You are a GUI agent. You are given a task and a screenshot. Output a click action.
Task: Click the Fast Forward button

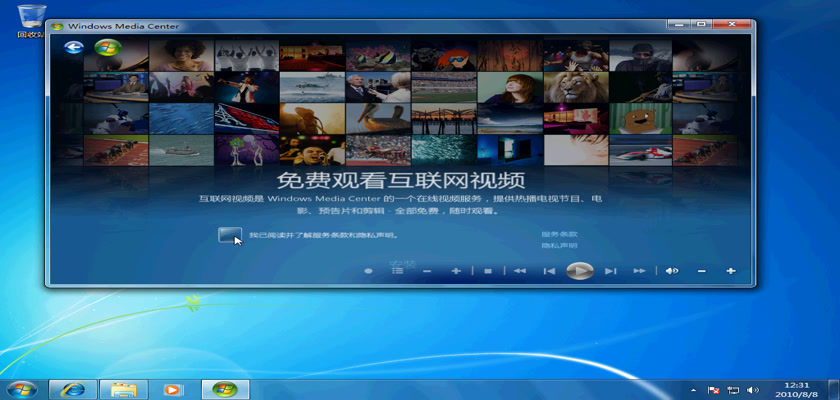coord(639,271)
